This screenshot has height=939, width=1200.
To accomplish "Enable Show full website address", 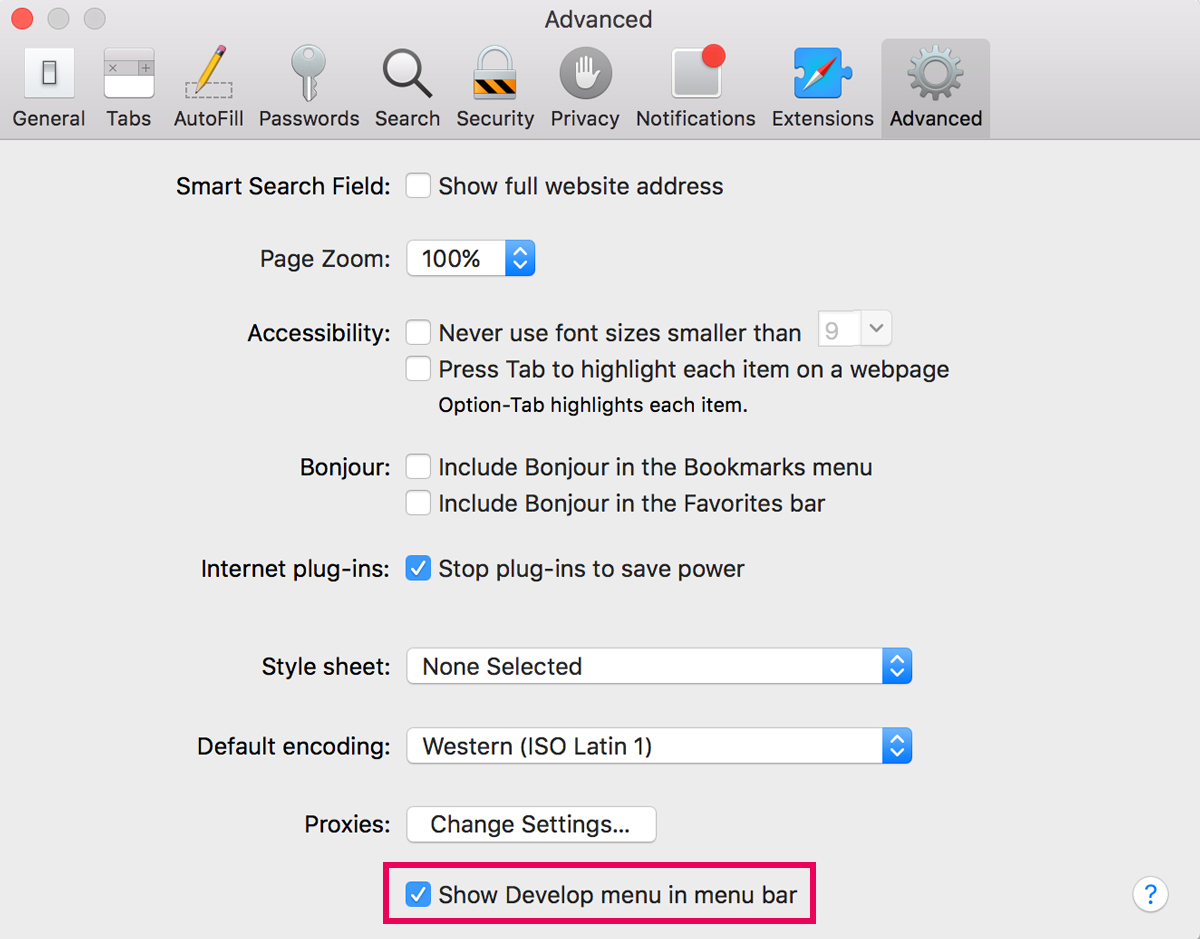I will click(418, 186).
